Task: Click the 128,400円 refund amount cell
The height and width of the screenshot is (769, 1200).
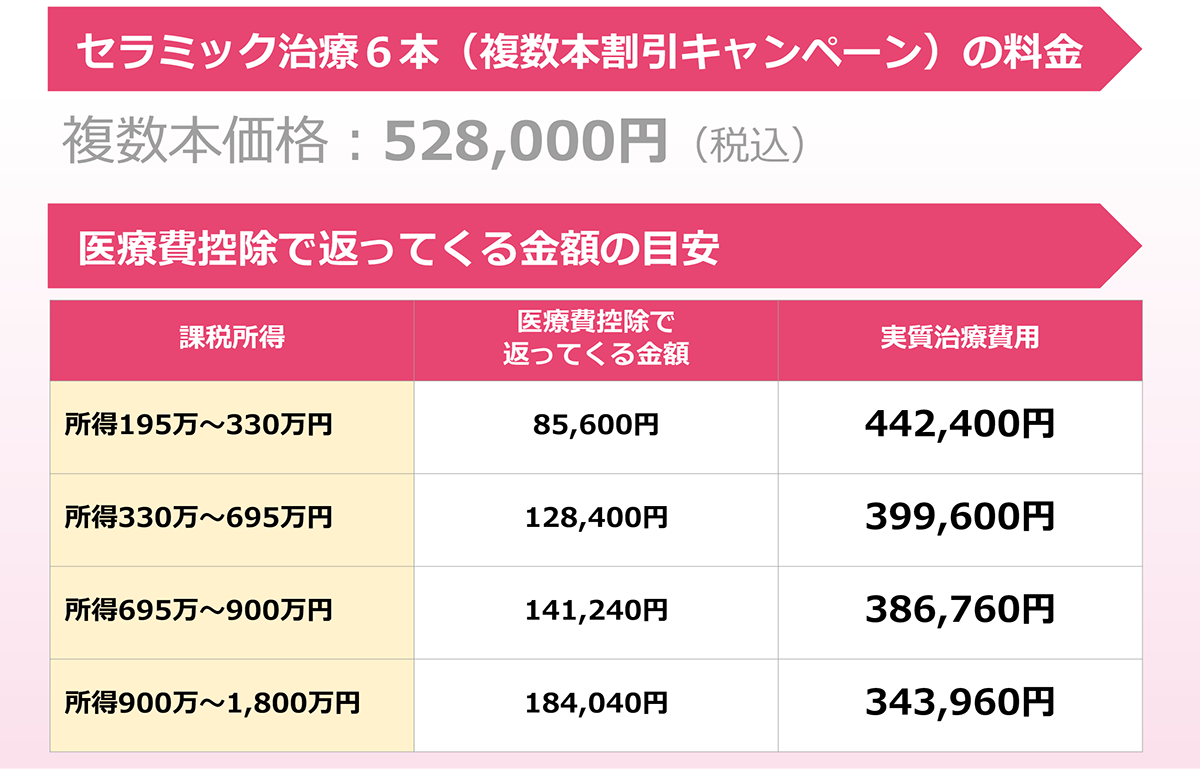Action: click(596, 518)
